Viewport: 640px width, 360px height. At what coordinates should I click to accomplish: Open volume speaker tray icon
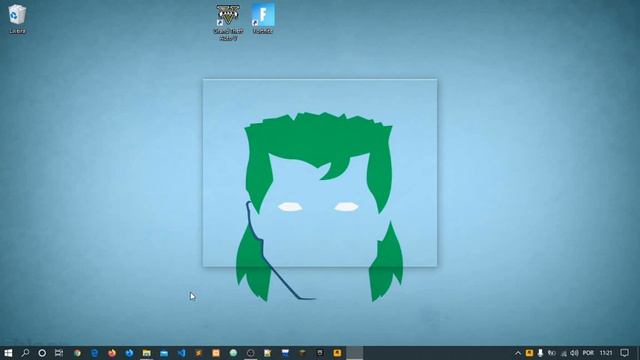574,353
